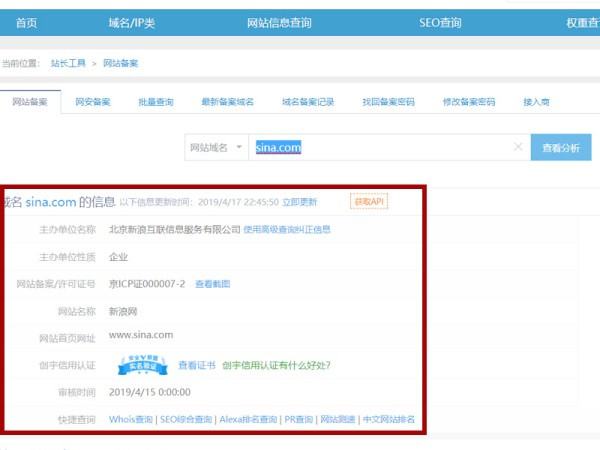Go to the 找回备案密码 tab

click(x=388, y=102)
